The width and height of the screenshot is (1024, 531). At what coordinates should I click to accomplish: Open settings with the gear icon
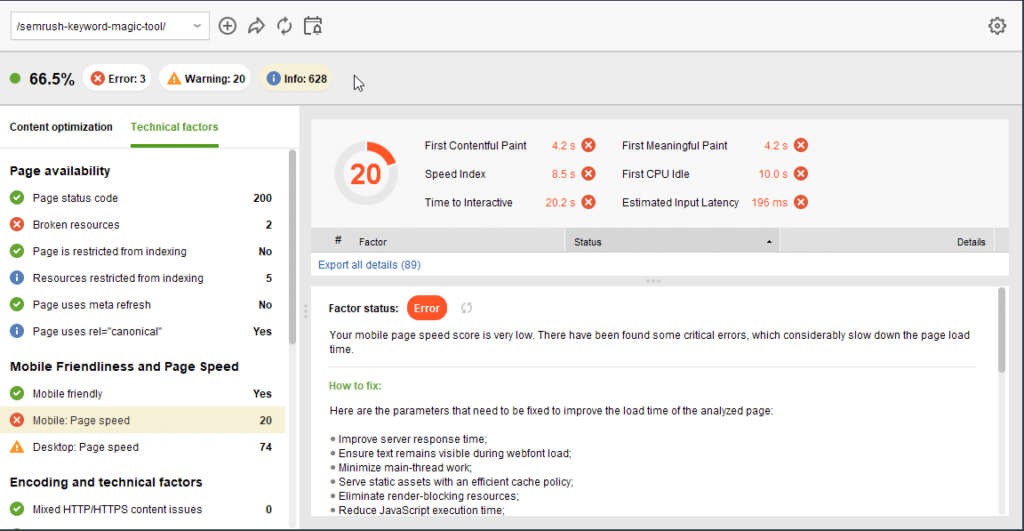996,26
